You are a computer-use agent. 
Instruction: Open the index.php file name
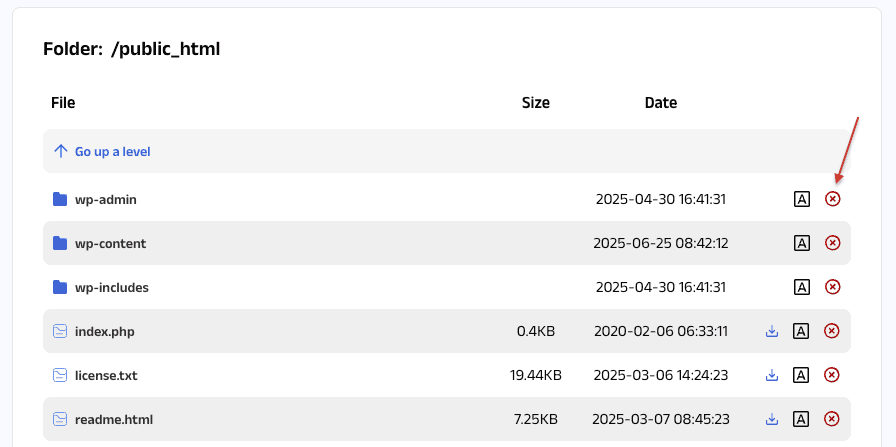104,331
